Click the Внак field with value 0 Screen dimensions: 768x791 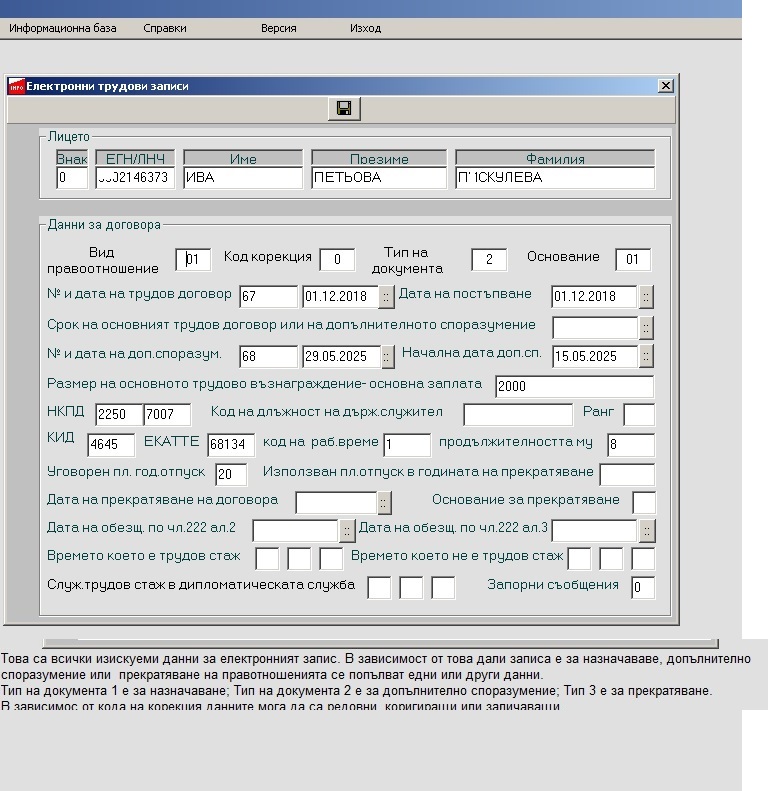pyautogui.click(x=72, y=178)
